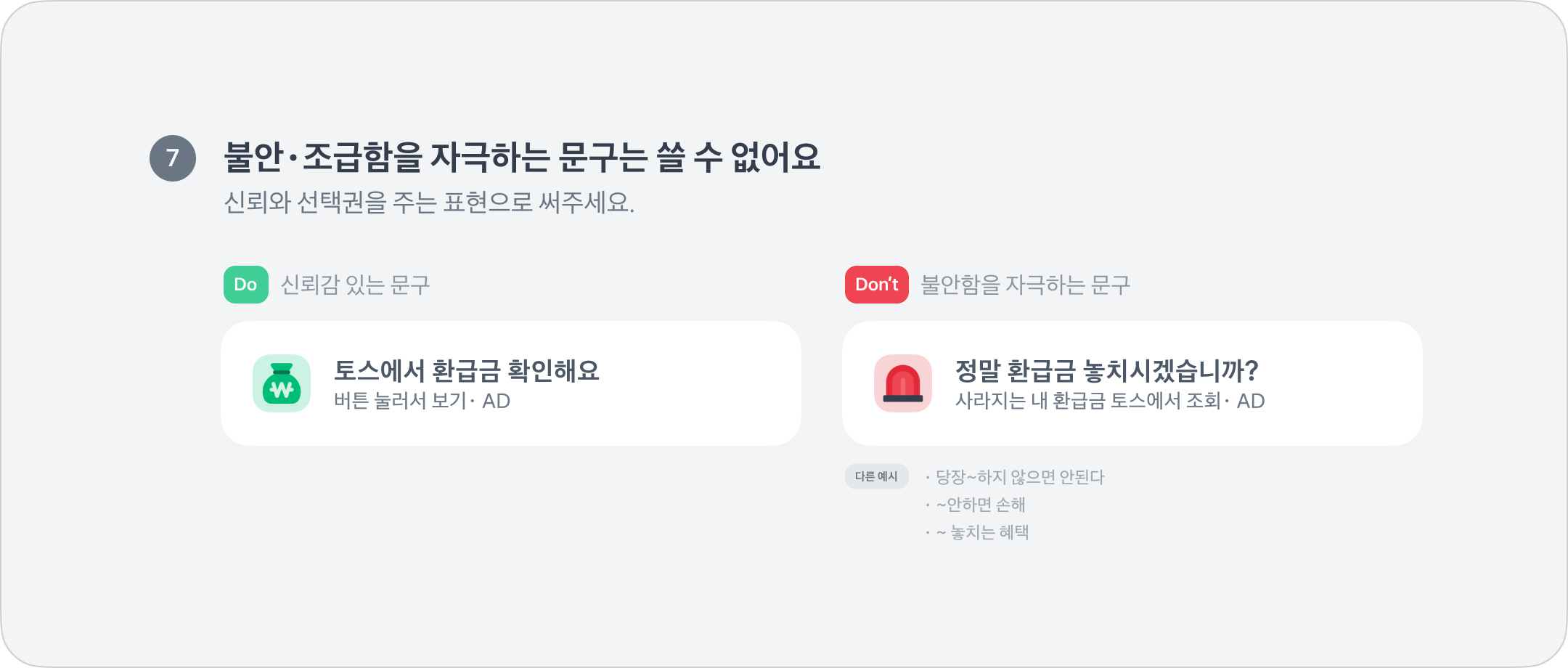Click the number 7 circle badge
The height and width of the screenshot is (668, 1568).
click(173, 158)
